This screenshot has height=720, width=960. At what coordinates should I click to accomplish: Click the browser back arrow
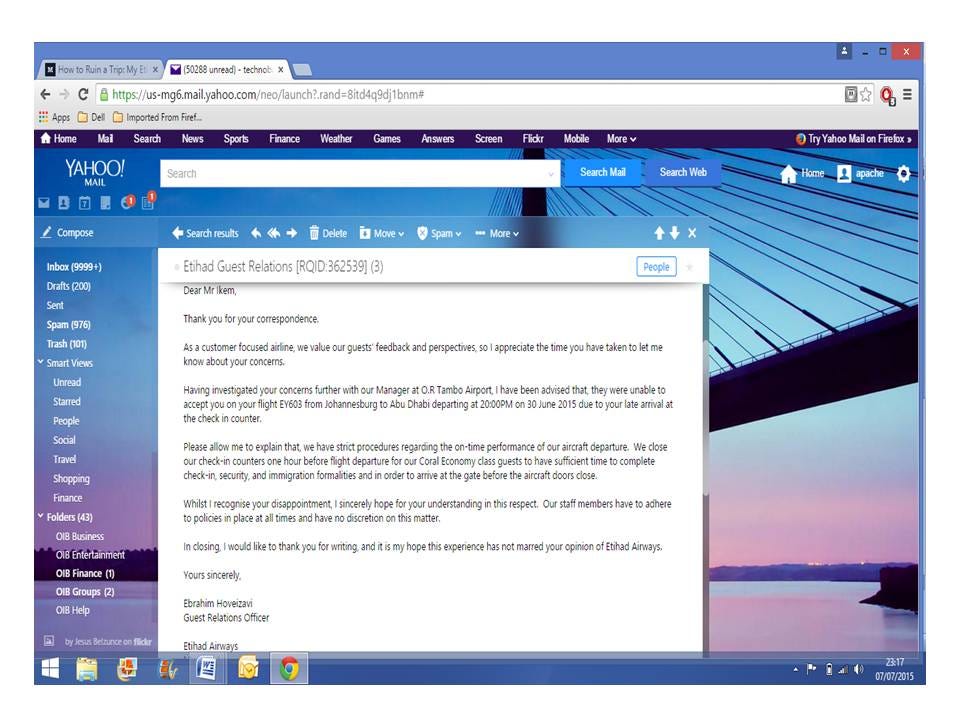[45, 94]
